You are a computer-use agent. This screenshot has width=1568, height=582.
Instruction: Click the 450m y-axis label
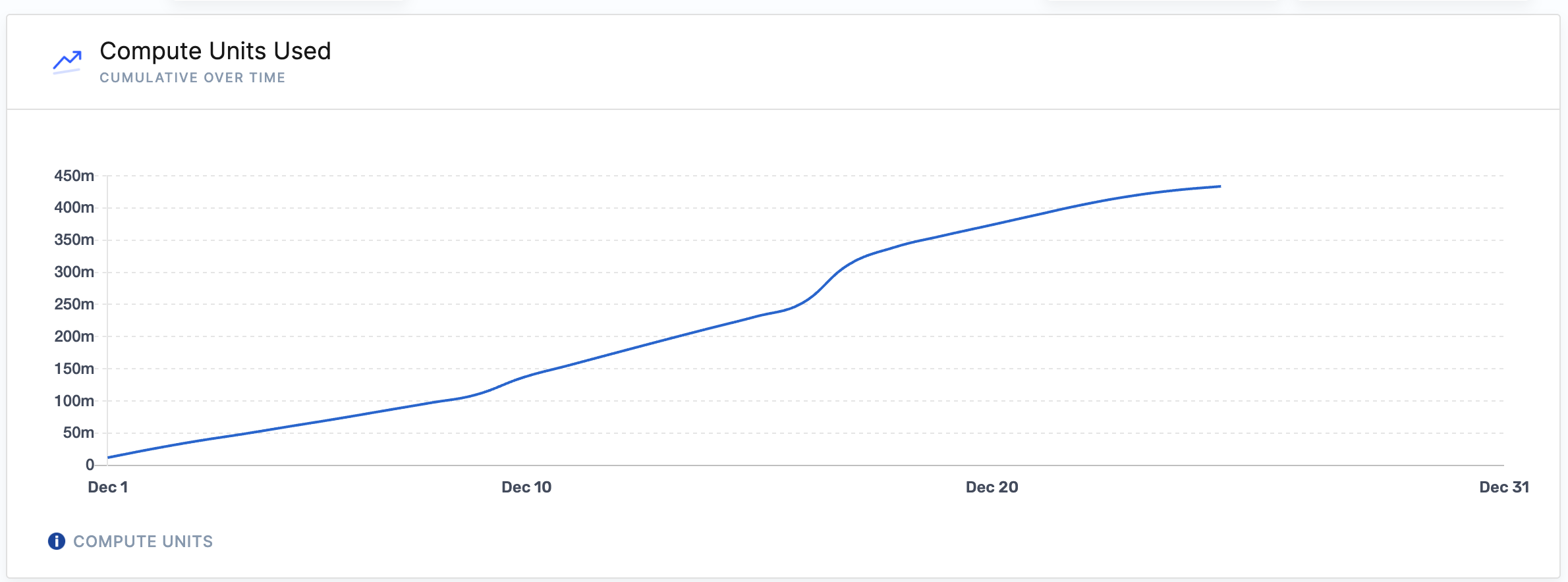coord(74,176)
